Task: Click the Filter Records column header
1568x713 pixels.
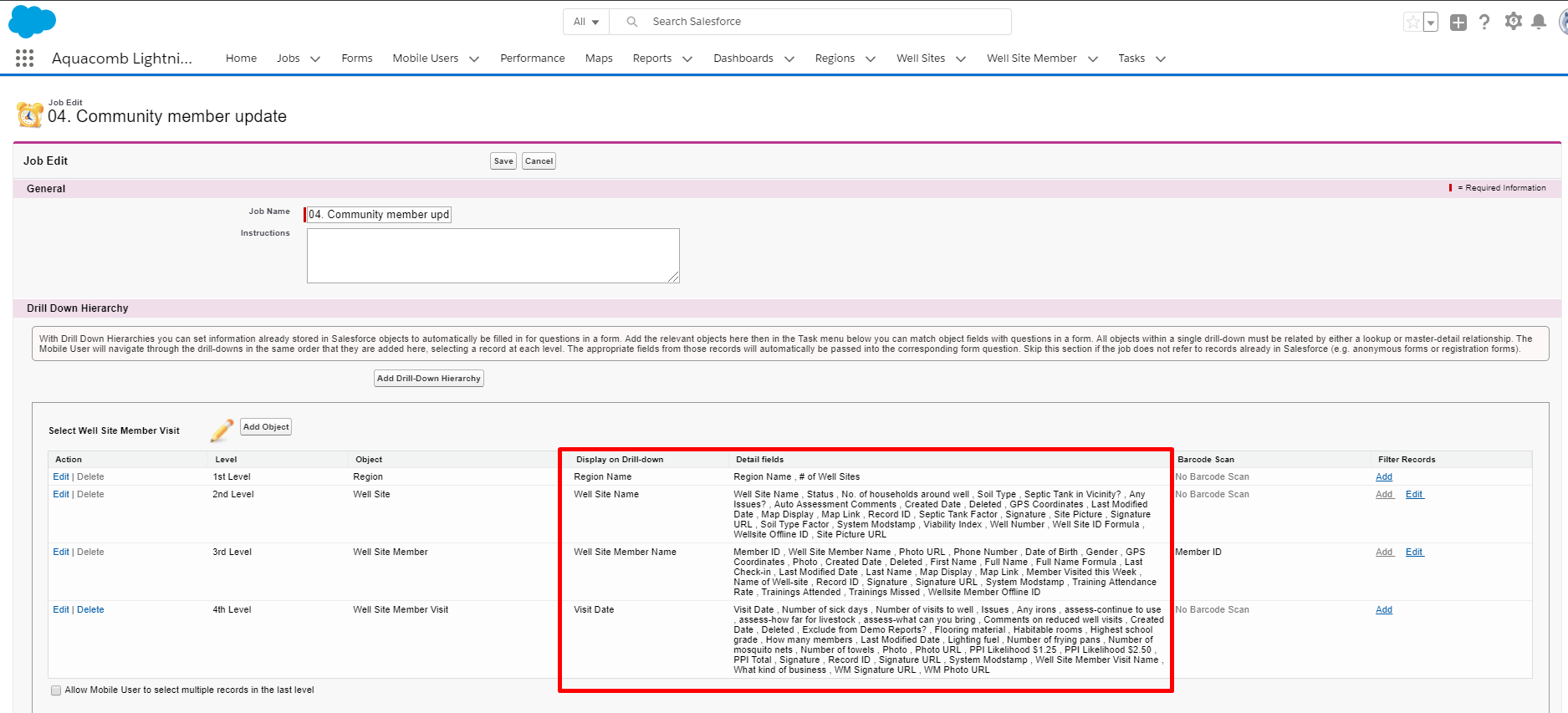Action: [1407, 459]
